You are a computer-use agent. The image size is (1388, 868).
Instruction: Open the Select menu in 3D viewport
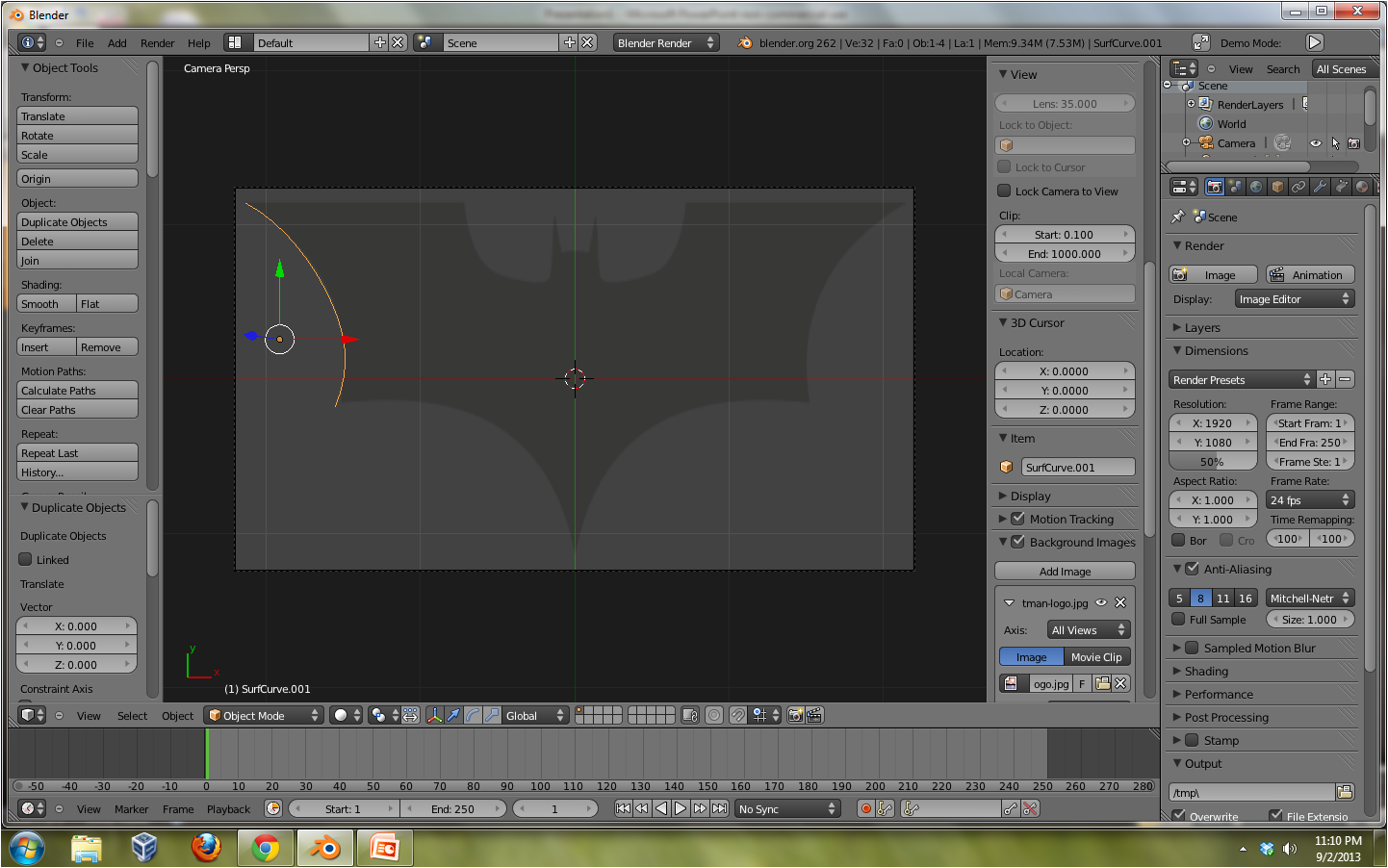132,716
